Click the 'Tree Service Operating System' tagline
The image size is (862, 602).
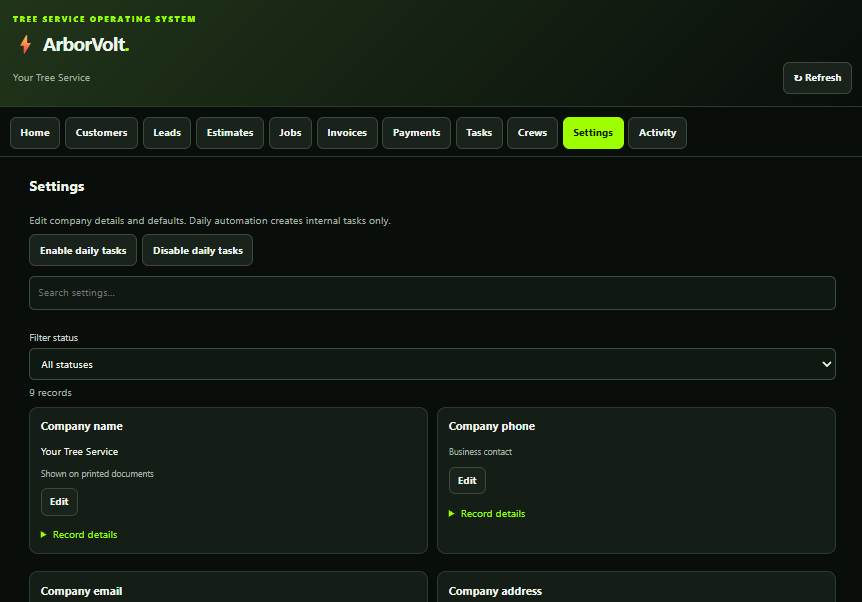pyautogui.click(x=104, y=19)
